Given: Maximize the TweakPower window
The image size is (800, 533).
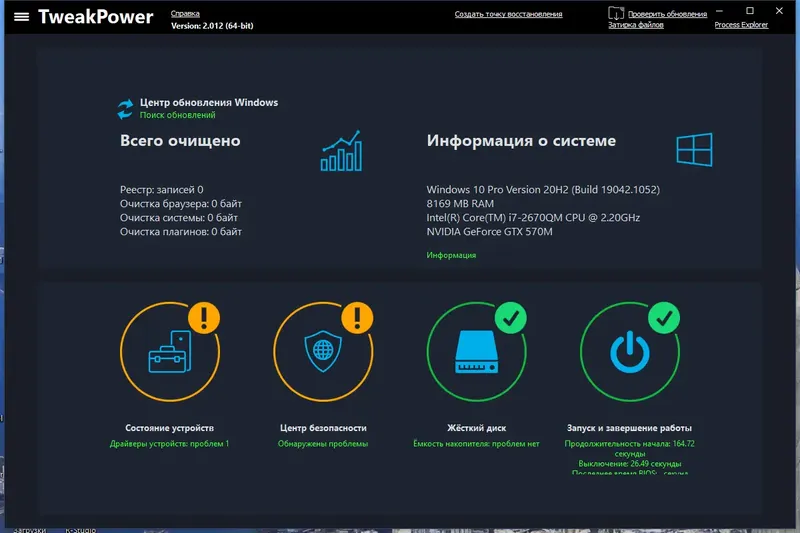Looking at the screenshot, I should (x=749, y=10).
